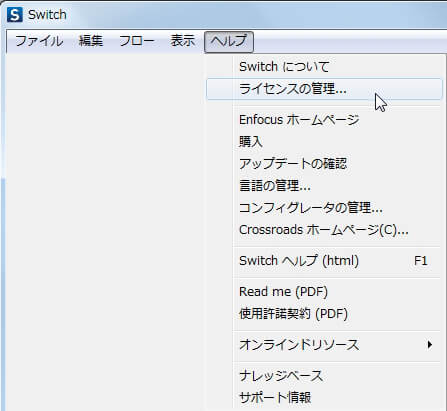The height and width of the screenshot is (411, 447).
Task: Expand the オンラインドリソース submenu
Action: click(324, 345)
